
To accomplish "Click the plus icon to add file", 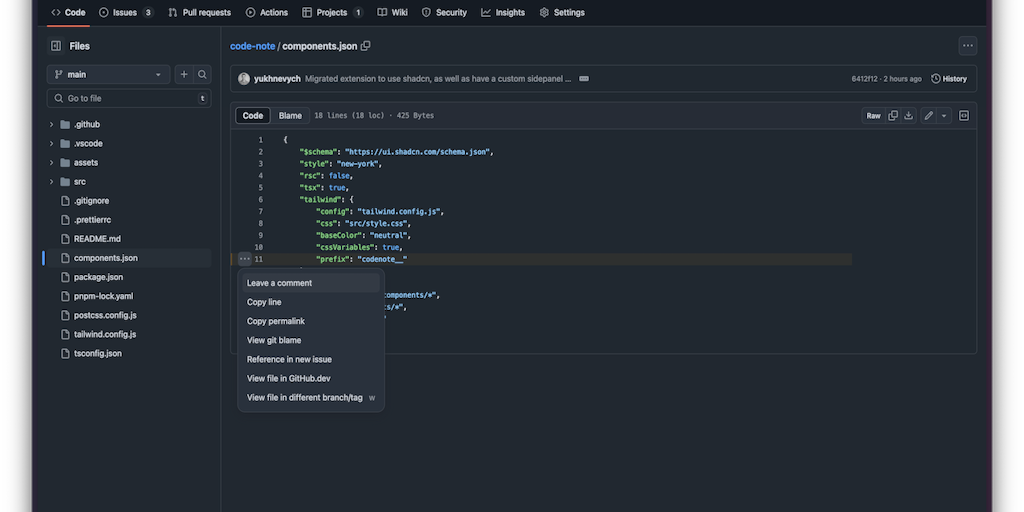I will click(x=183, y=75).
